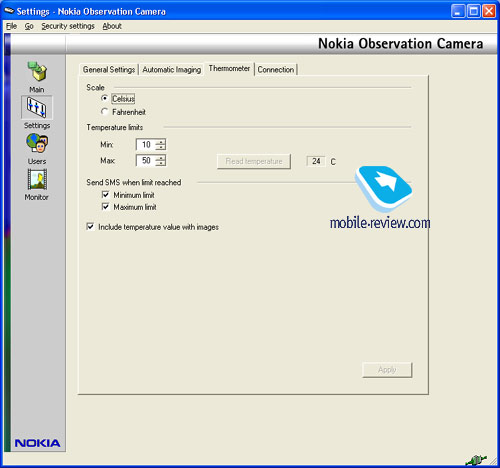
Task: Select the Settings sliders icon
Action: [x=37, y=107]
